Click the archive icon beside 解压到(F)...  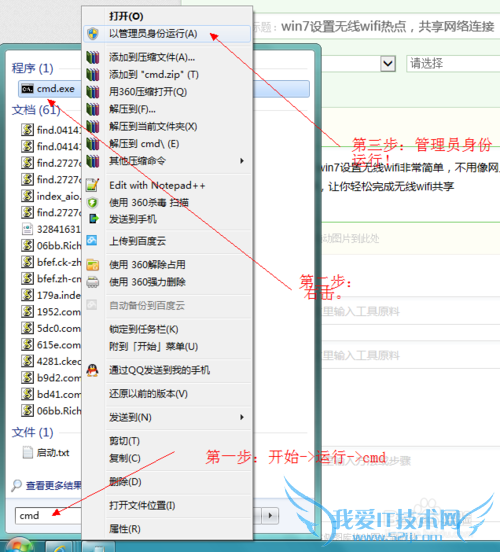[x=93, y=109]
